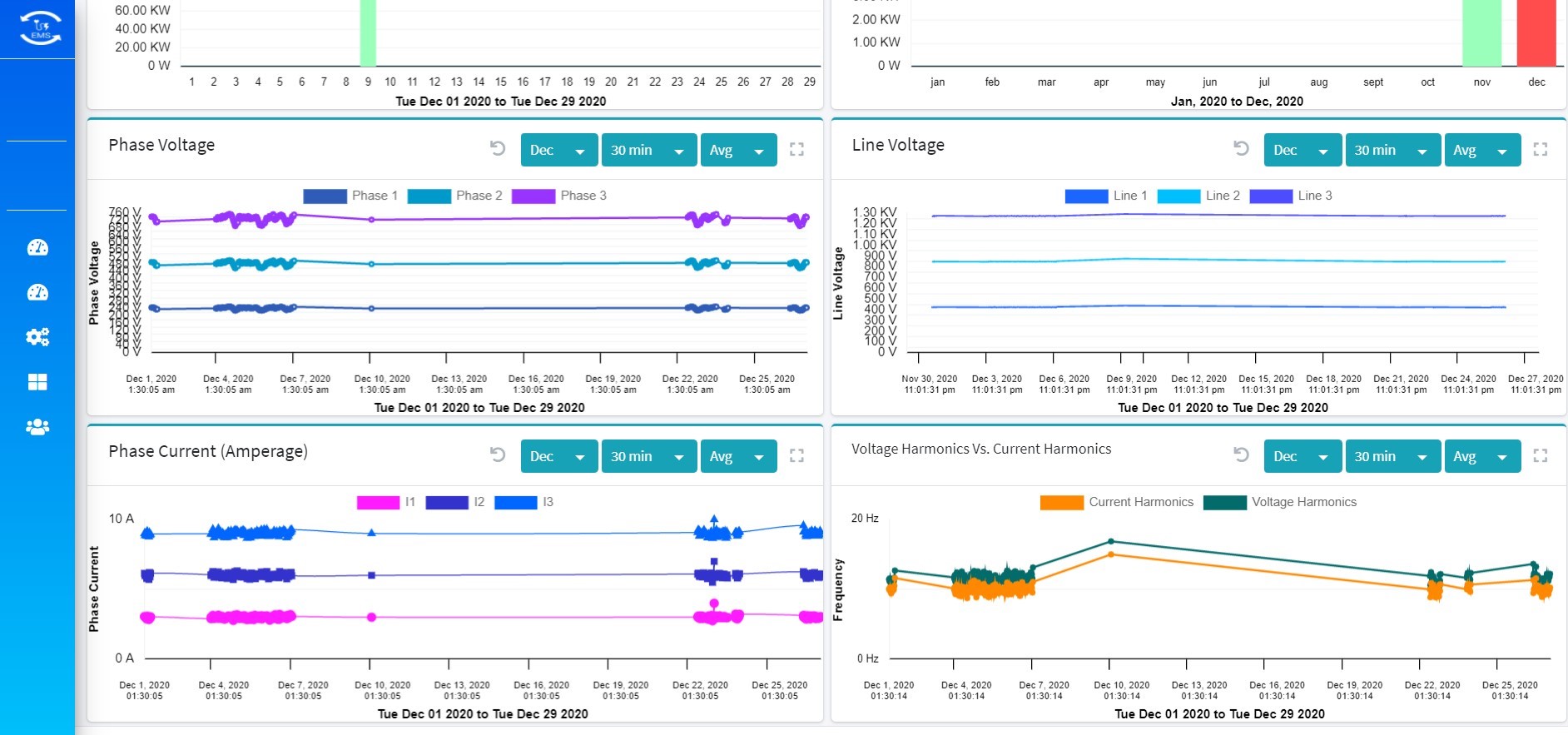The image size is (1568, 735).
Task: Maximize the Voltage Harmonics chart to fullscreen
Action: (x=1540, y=456)
